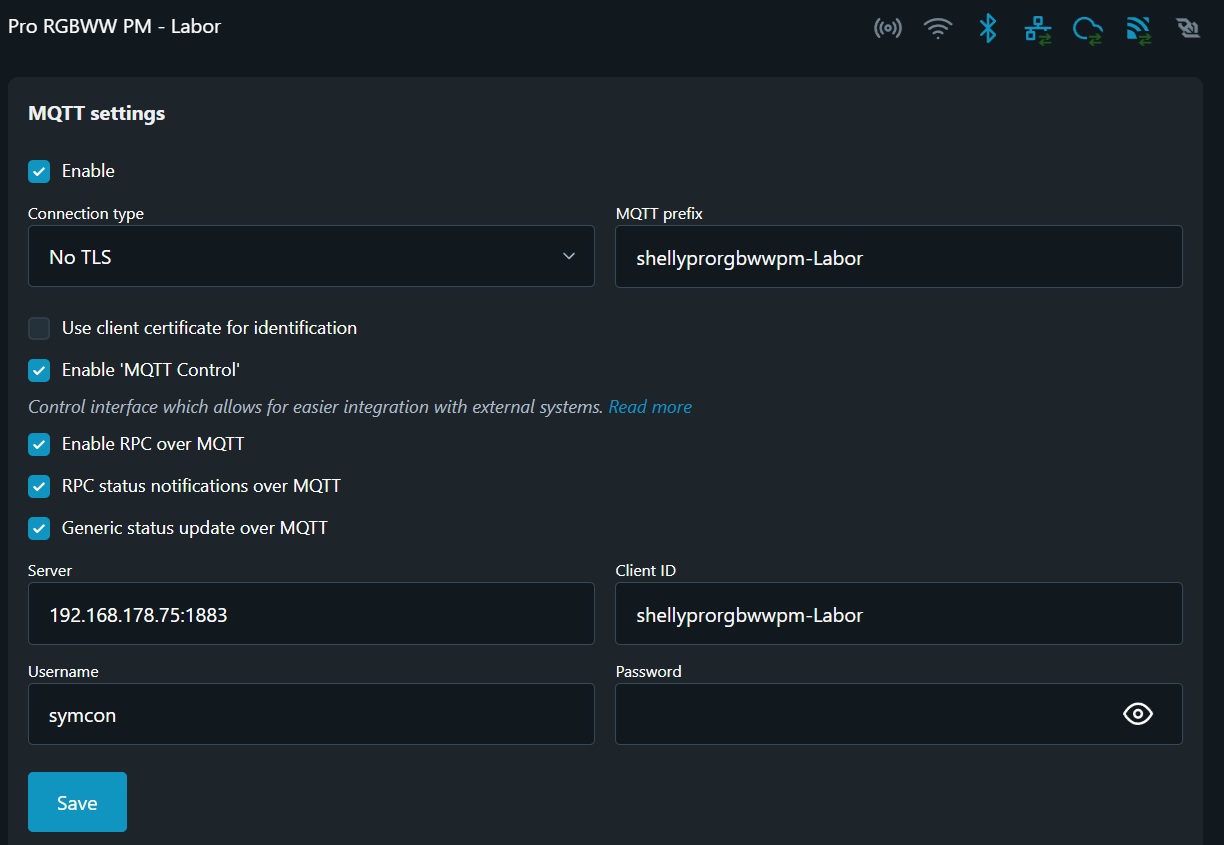This screenshot has width=1224, height=845.
Task: Click the Wi-Fi status icon
Action: (x=938, y=28)
